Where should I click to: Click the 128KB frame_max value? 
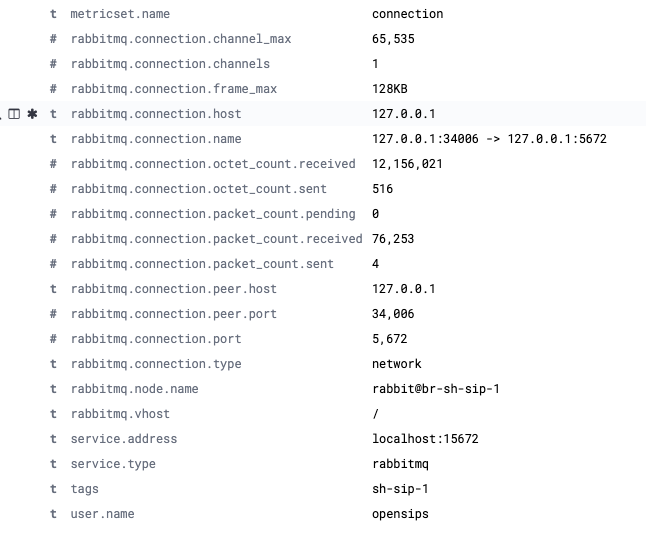[389, 89]
